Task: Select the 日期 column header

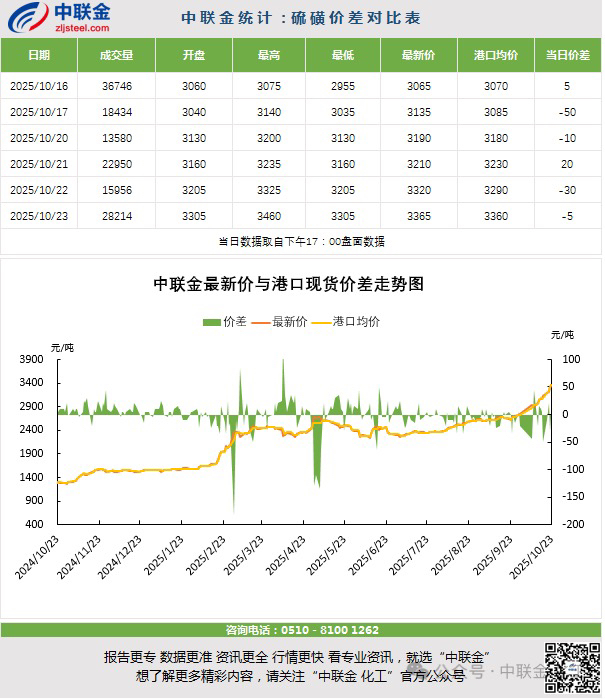Action: click(x=39, y=55)
